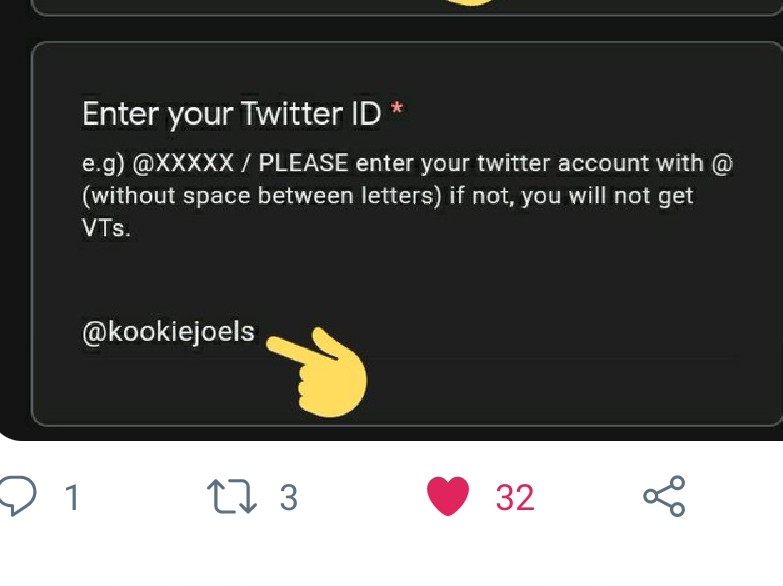Screen dimensions: 783x586
Task: Click the reply speech bubble icon
Action: pos(18,495)
